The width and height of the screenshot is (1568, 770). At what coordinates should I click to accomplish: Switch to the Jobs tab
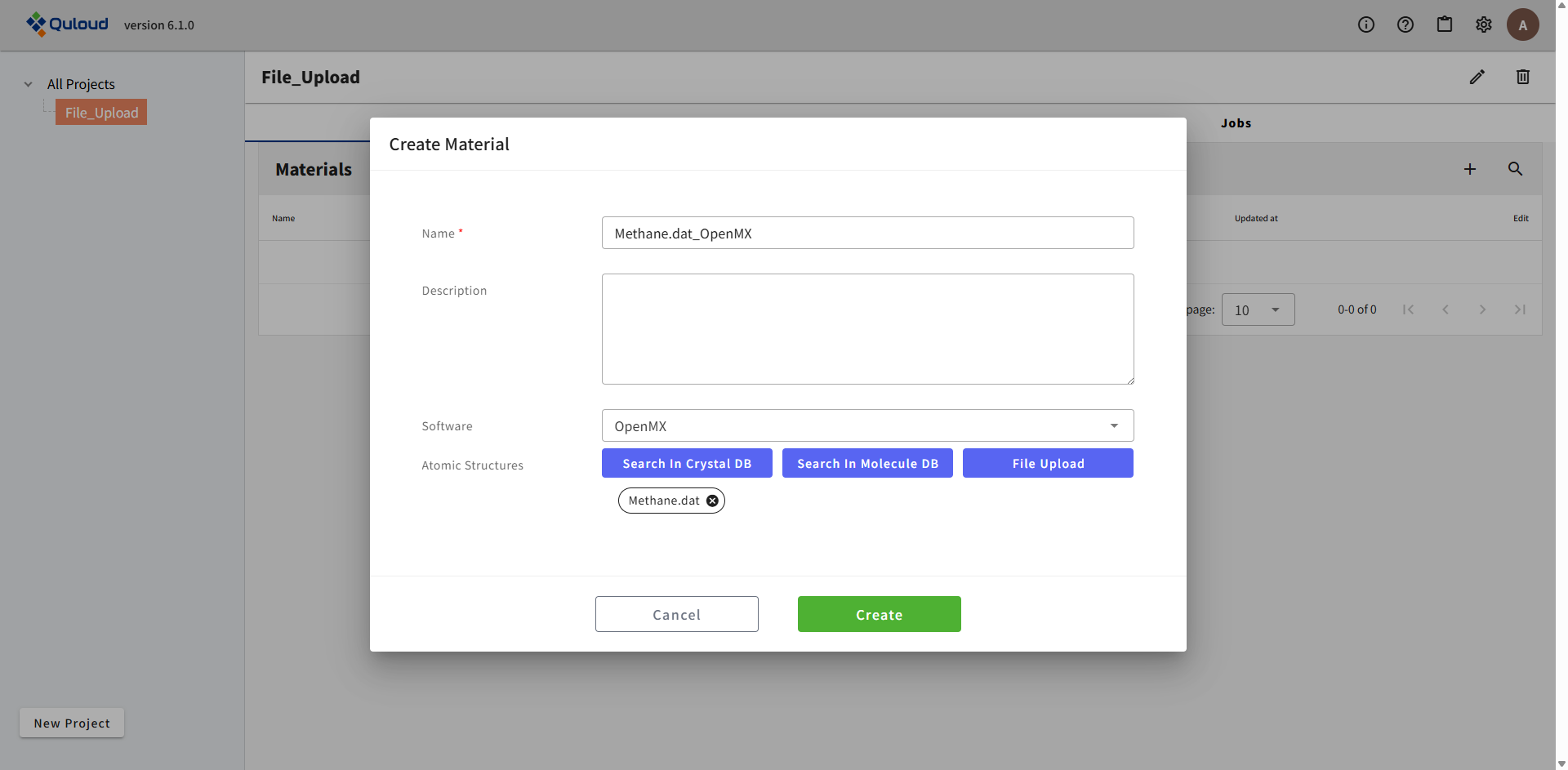pos(1236,123)
